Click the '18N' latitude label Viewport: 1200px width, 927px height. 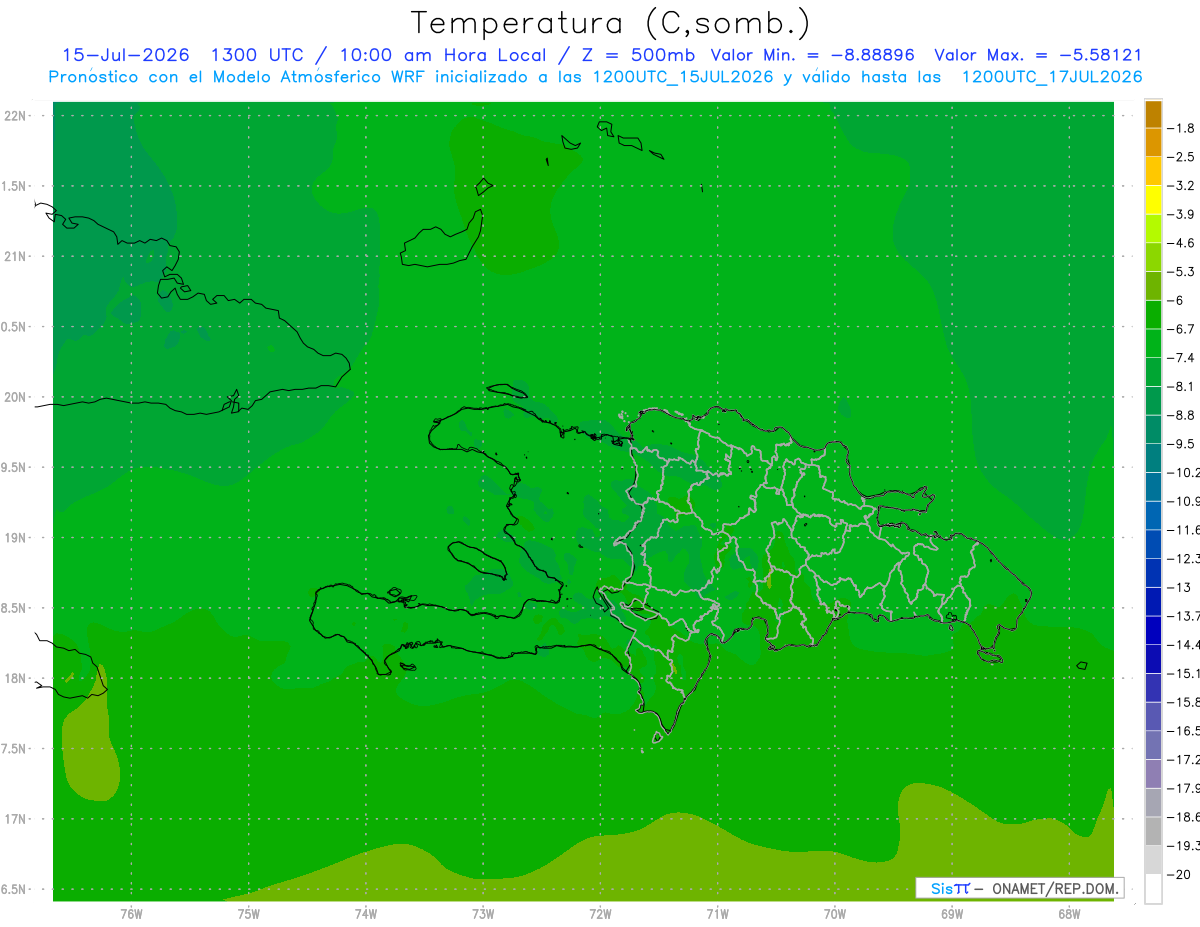[16, 678]
